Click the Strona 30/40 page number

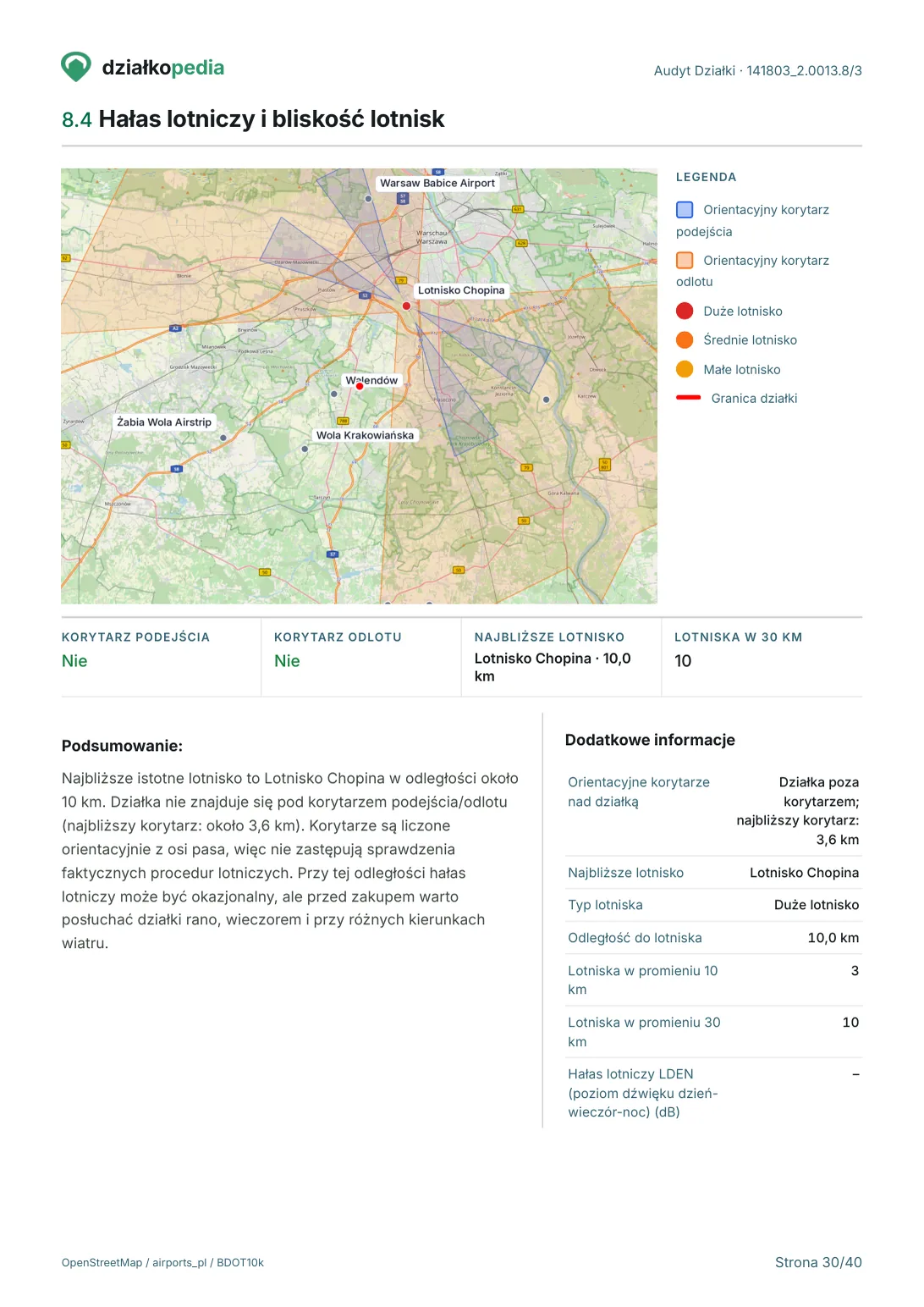(x=818, y=1263)
